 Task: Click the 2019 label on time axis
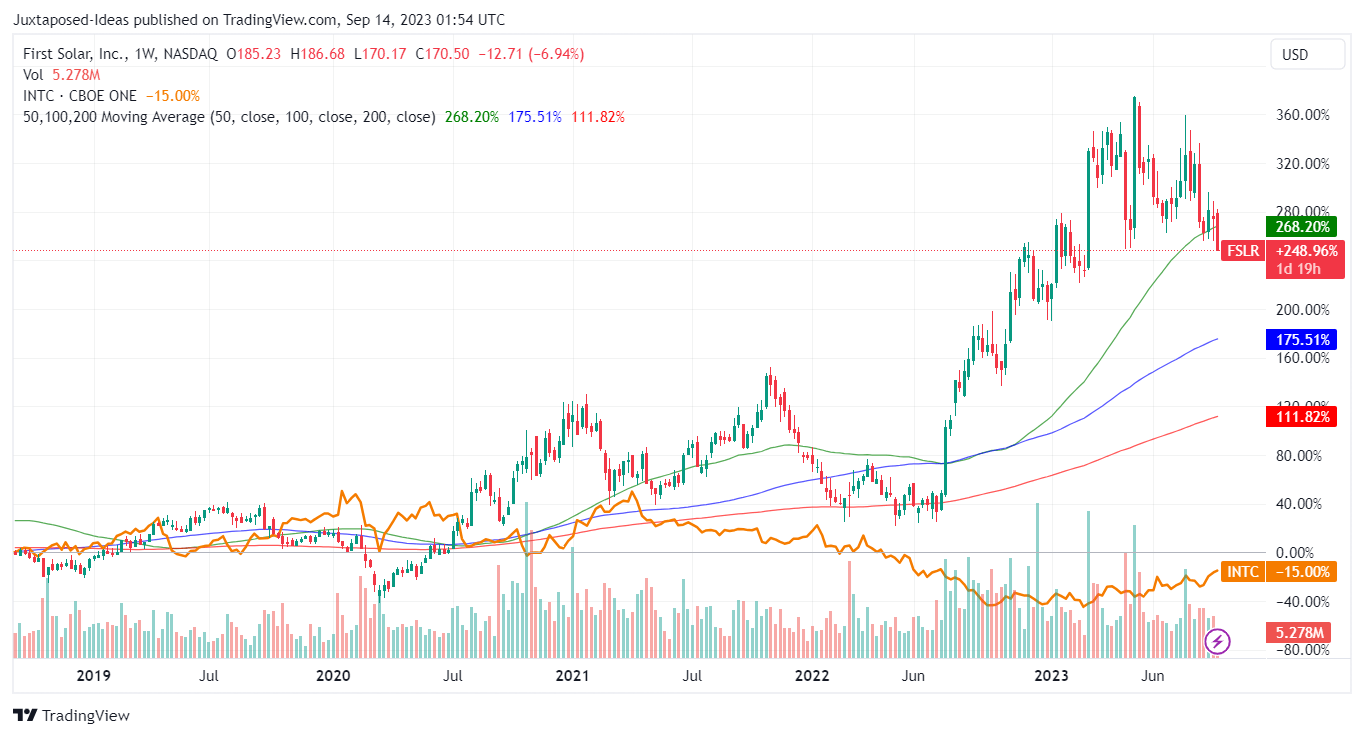click(x=93, y=676)
